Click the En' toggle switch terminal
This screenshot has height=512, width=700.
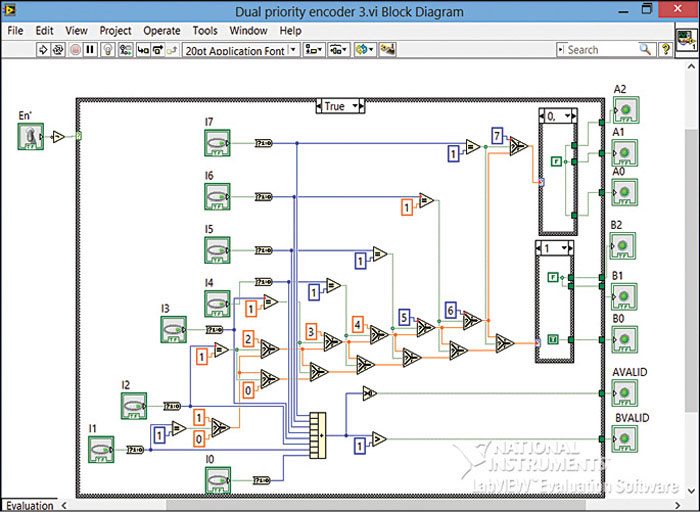30,137
